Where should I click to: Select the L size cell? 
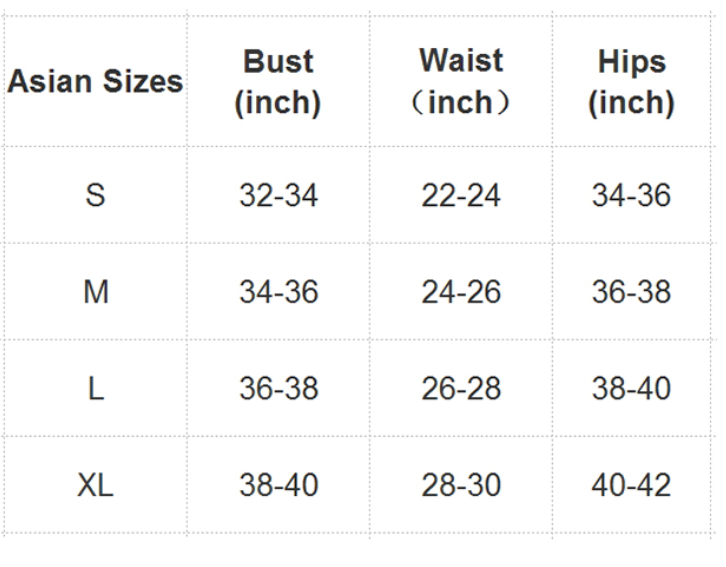96,388
